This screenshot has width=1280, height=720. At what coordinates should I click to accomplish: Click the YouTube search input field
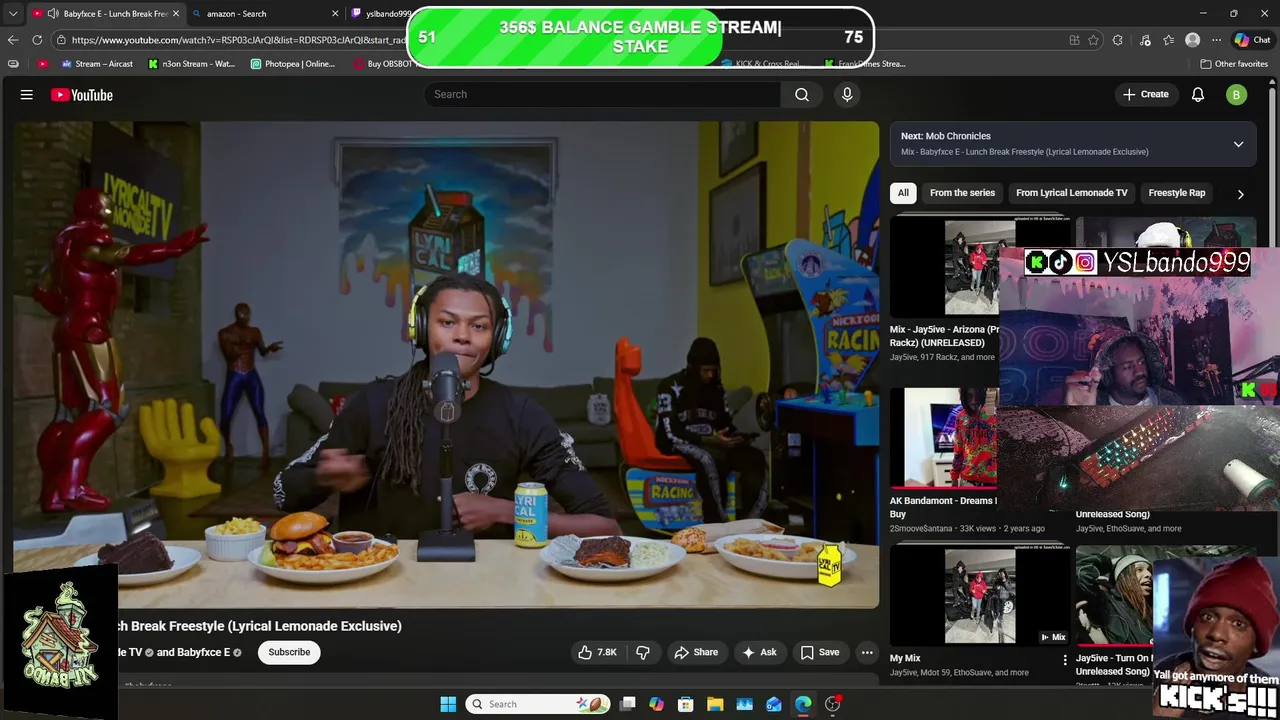tap(603, 94)
